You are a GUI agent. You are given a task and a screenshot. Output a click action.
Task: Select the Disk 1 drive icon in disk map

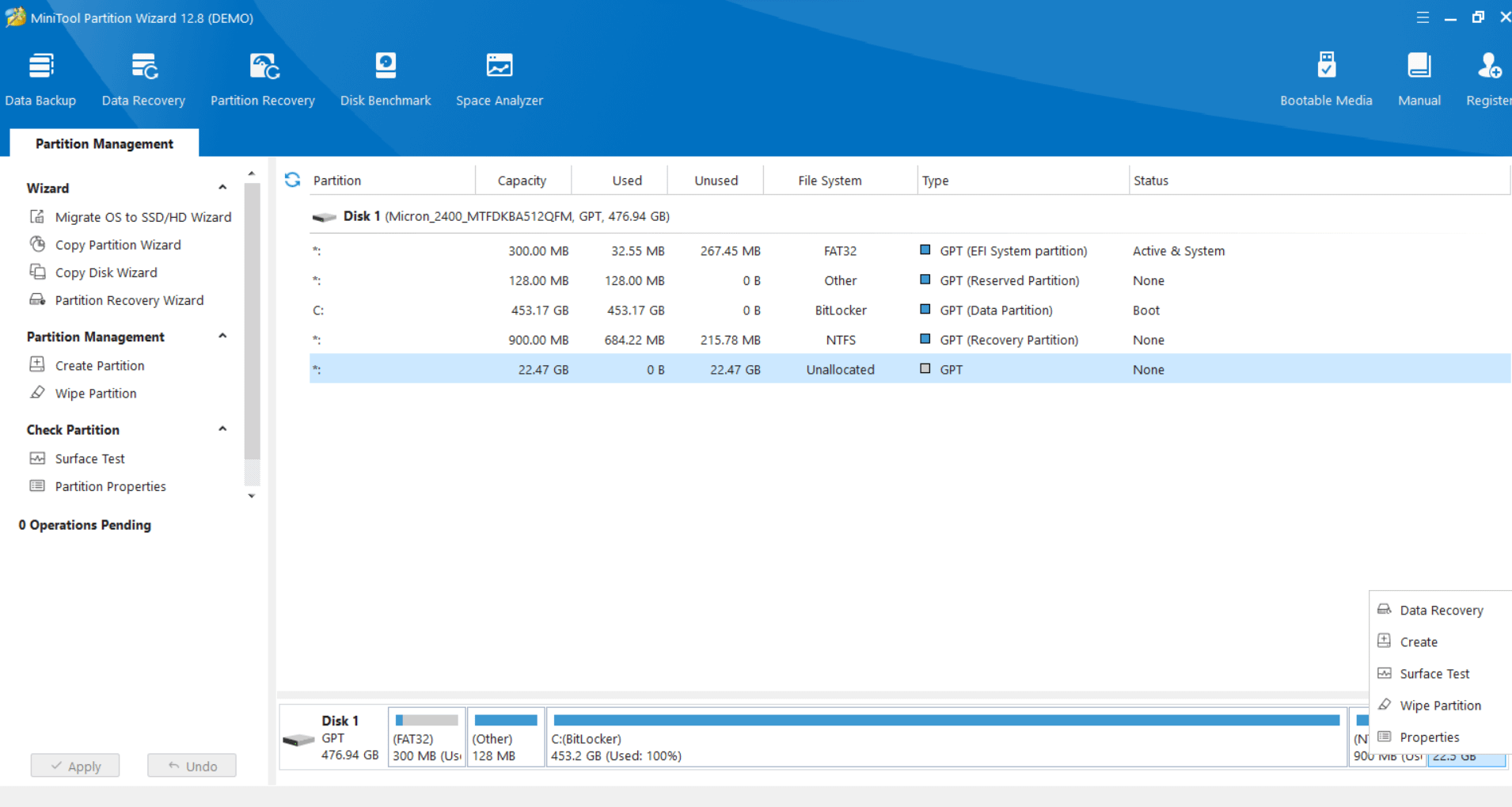(298, 740)
